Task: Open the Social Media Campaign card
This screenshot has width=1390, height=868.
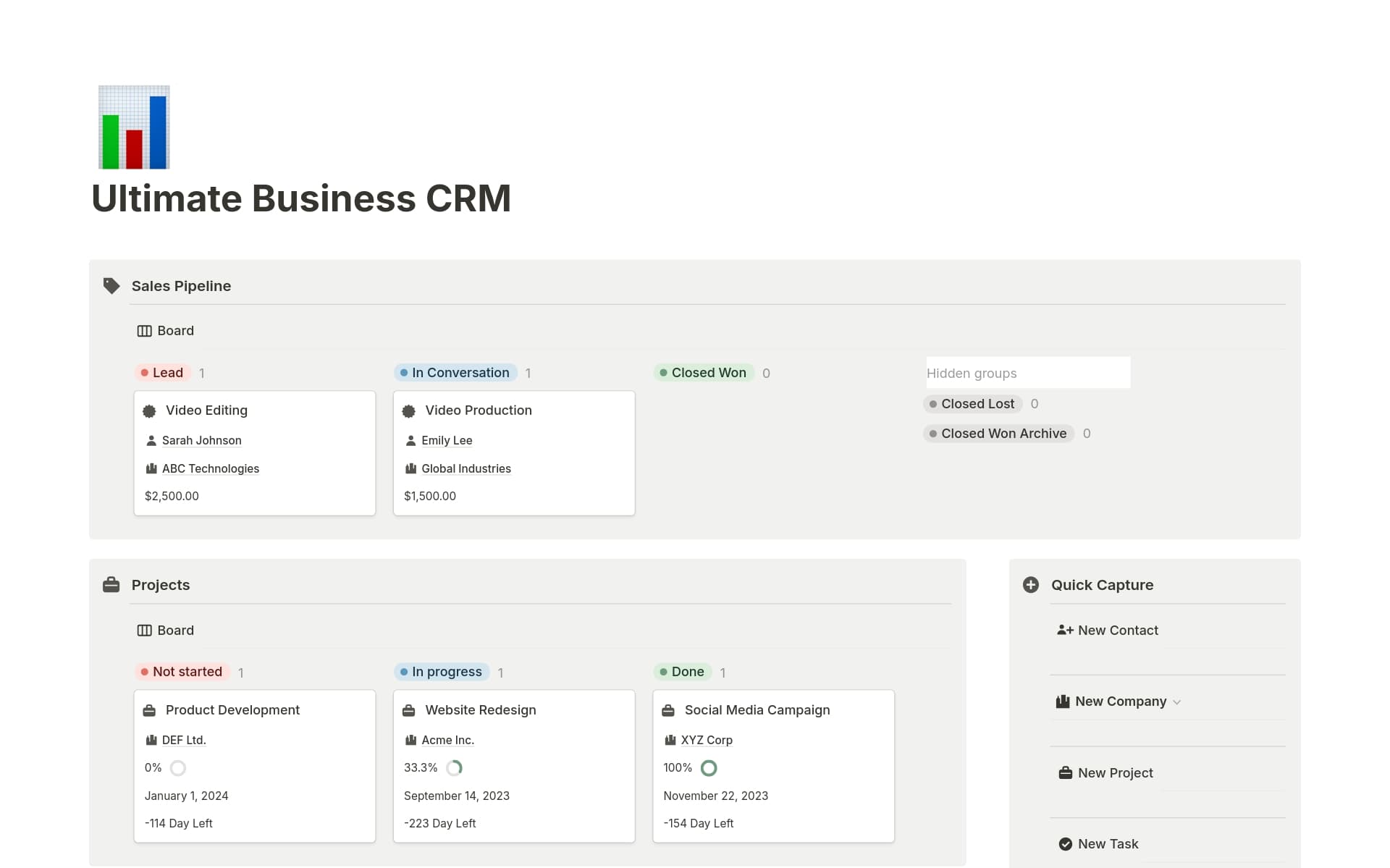Action: coord(757,710)
